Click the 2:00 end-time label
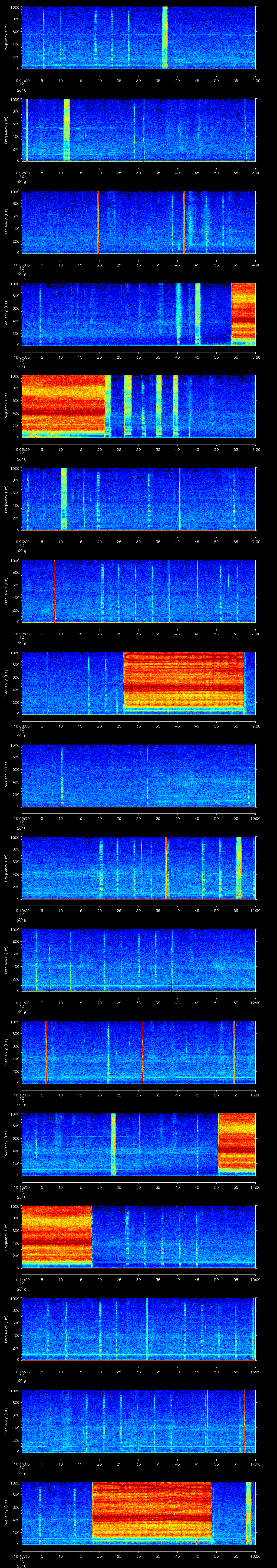This screenshot has width=277, height=1568. [x=256, y=80]
